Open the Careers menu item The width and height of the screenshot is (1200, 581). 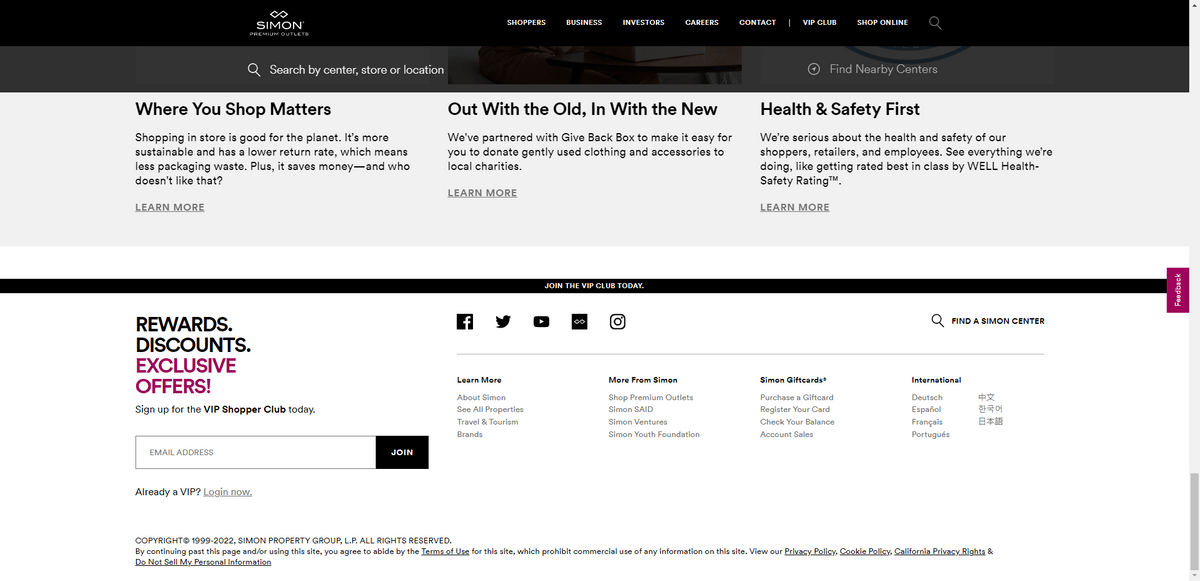[x=702, y=22]
